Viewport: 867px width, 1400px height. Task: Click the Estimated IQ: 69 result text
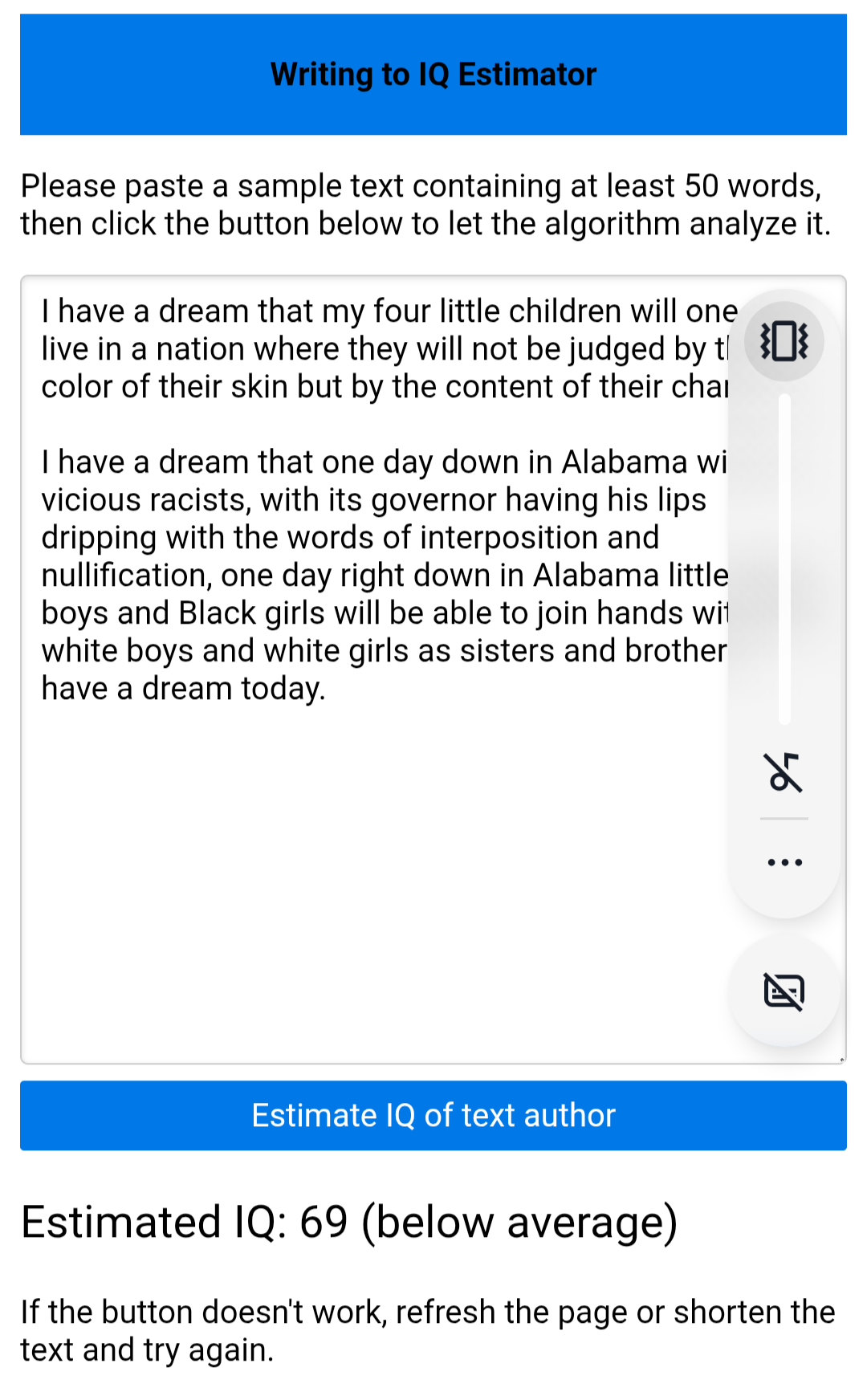(349, 1222)
